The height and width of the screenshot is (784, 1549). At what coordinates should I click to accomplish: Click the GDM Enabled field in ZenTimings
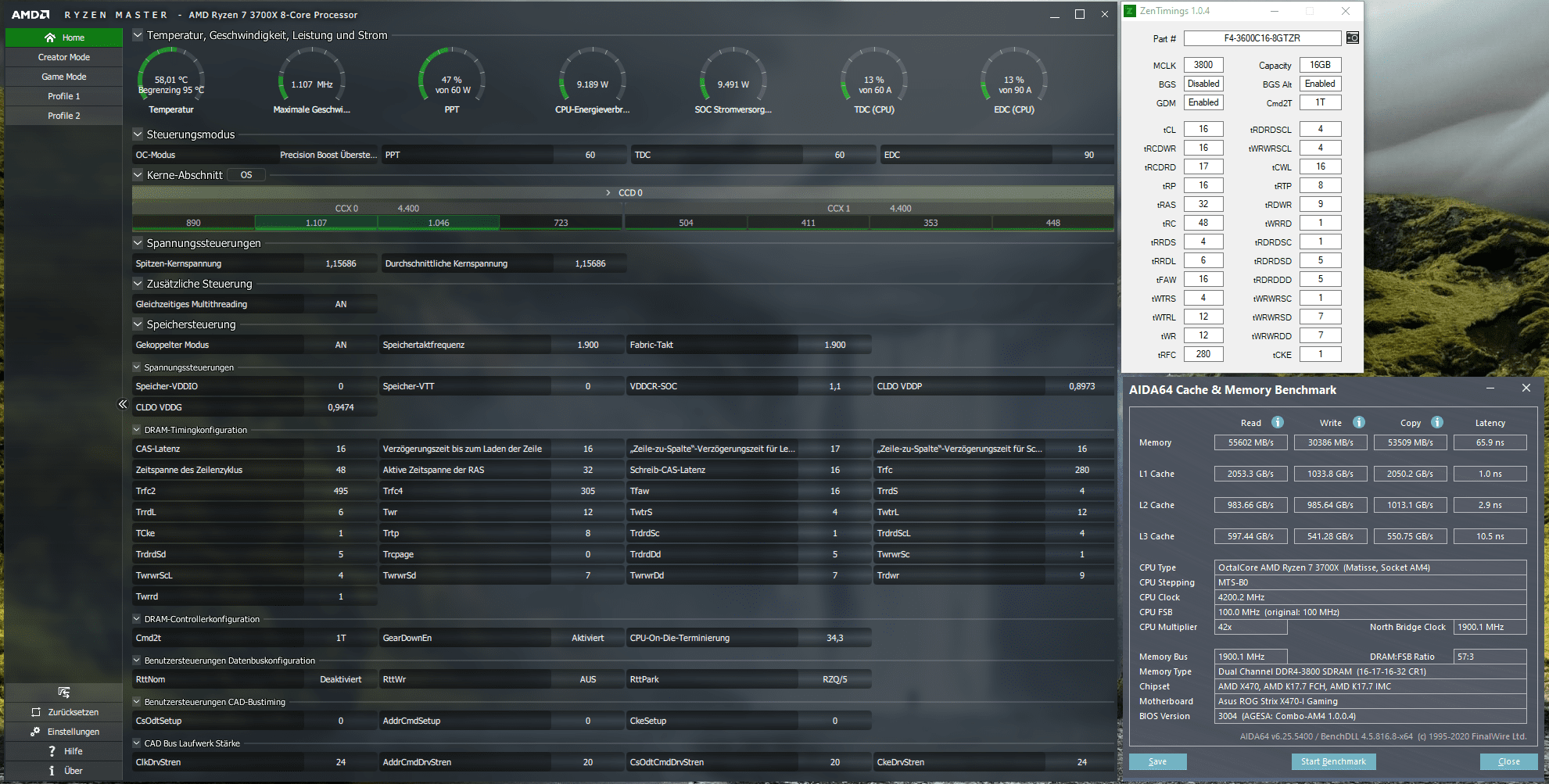(1203, 102)
